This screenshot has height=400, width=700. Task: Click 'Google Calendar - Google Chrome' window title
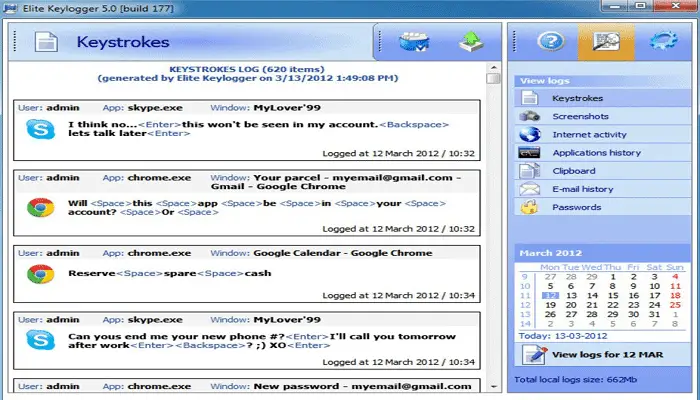pyautogui.click(x=343, y=253)
